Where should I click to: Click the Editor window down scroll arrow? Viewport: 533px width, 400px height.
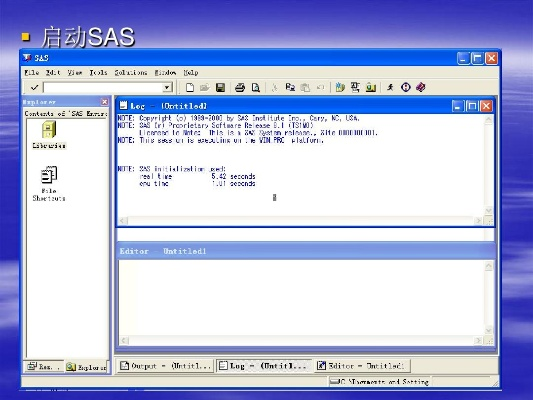tap(488, 330)
